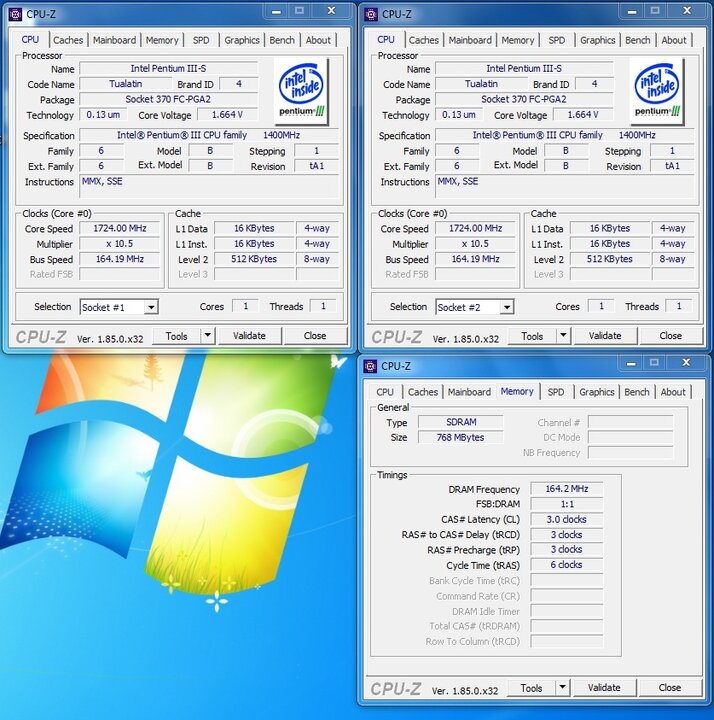Screen dimensions: 714x720
Task: Switch to the Caches tab in the Socket #1 window
Action: point(68,40)
